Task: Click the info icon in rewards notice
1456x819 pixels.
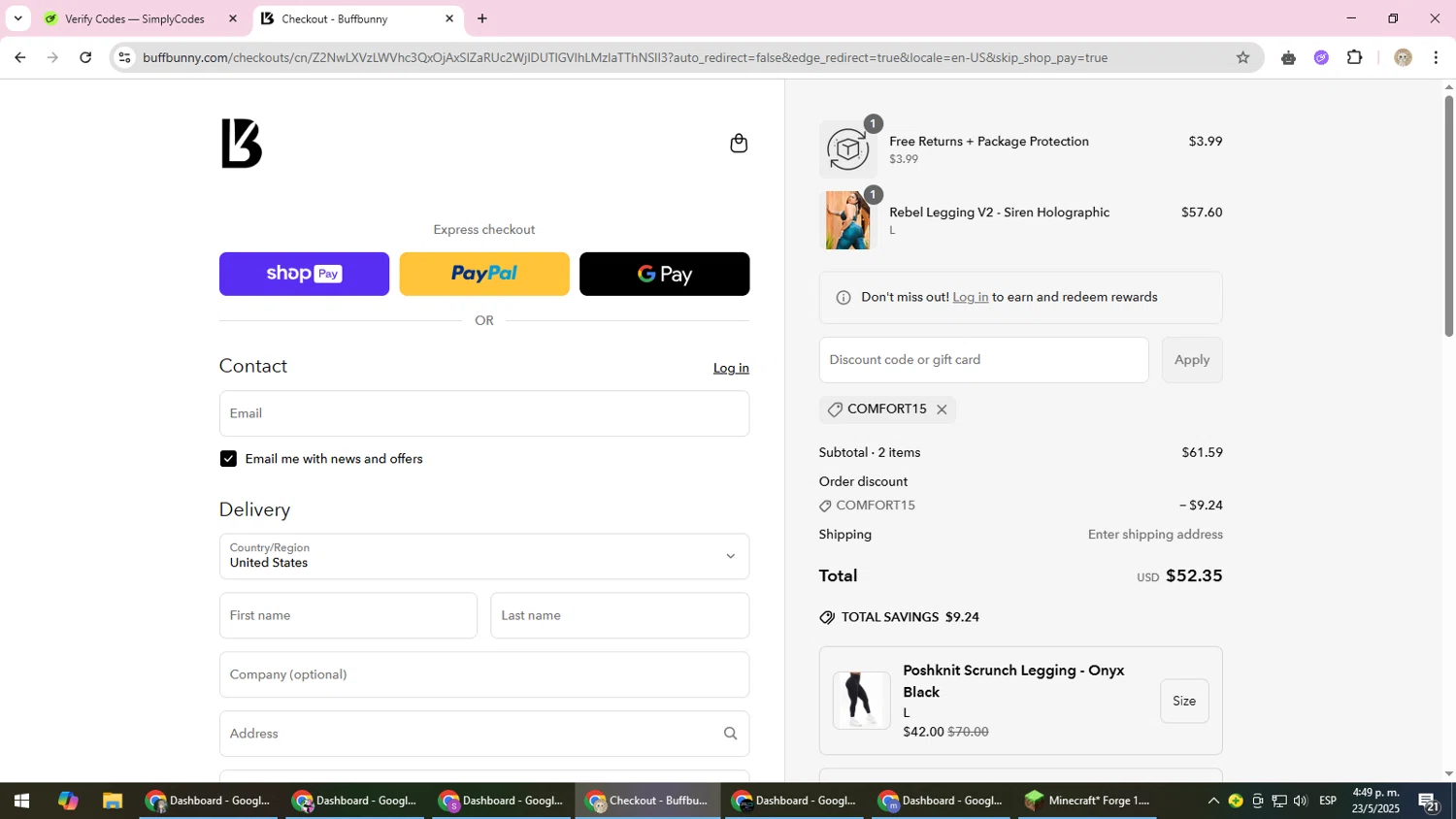Action: (x=843, y=298)
